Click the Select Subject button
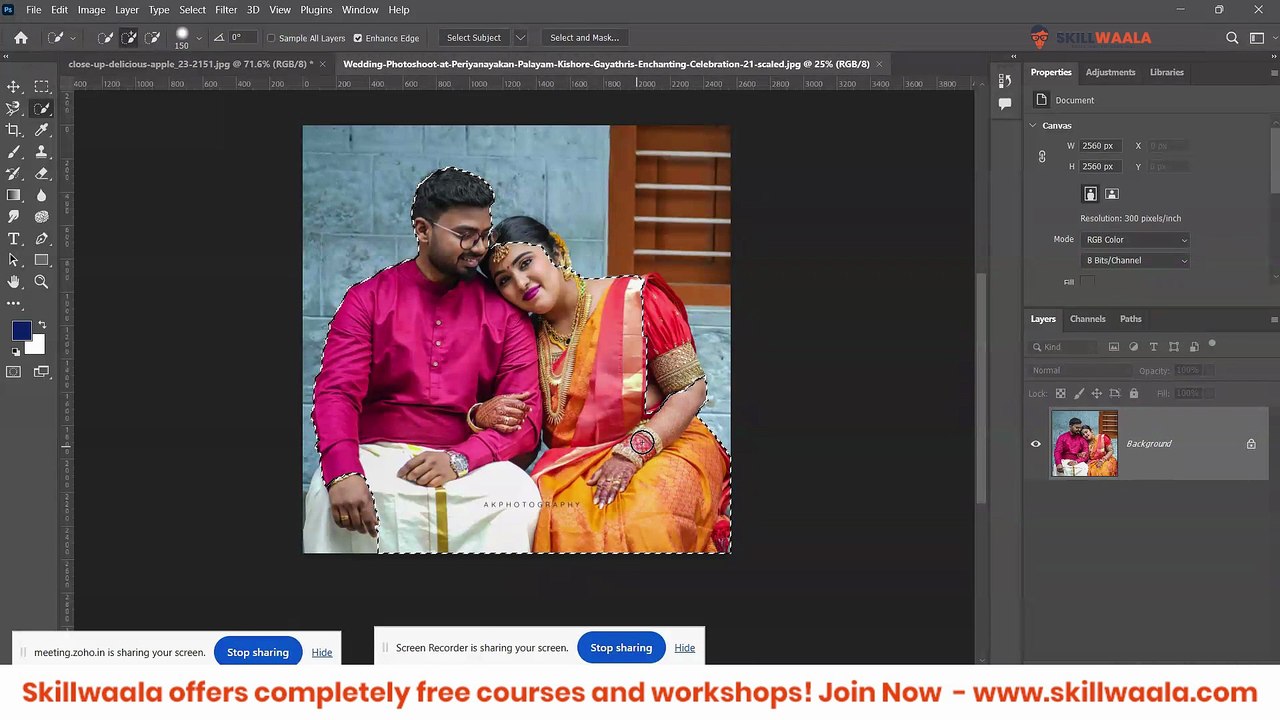The width and height of the screenshot is (1280, 720). coord(473,38)
